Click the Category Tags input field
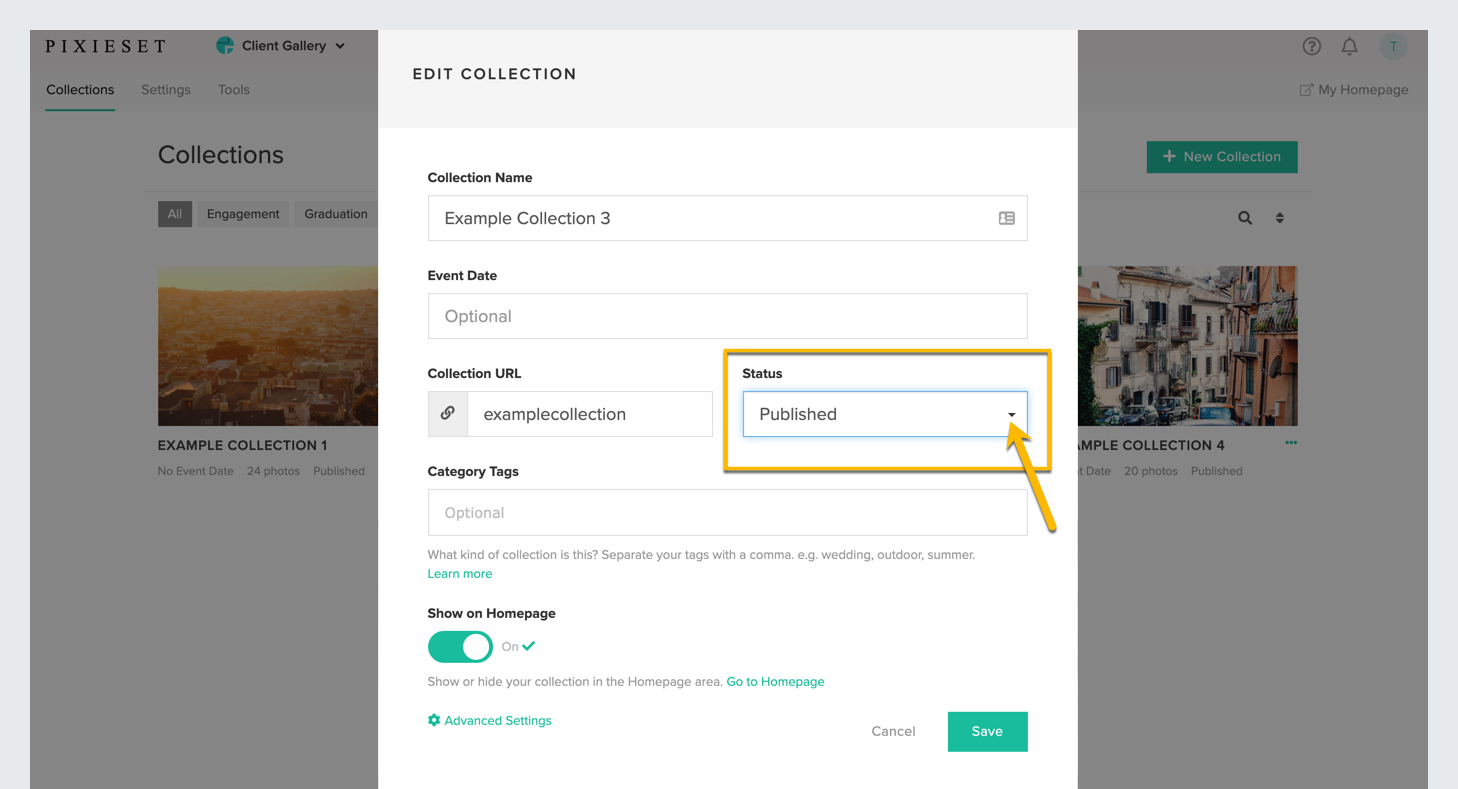Viewport: 1458px width, 789px height. pos(727,512)
